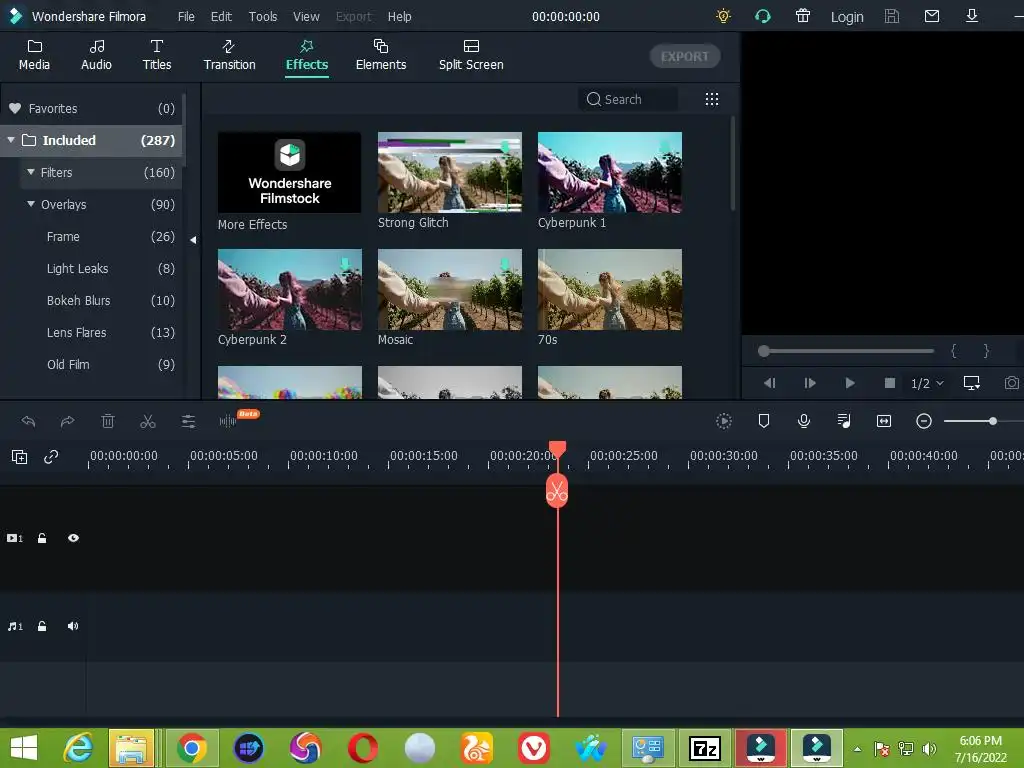Open the Media tab
Viewport: 1024px width, 768px height.
[34, 55]
